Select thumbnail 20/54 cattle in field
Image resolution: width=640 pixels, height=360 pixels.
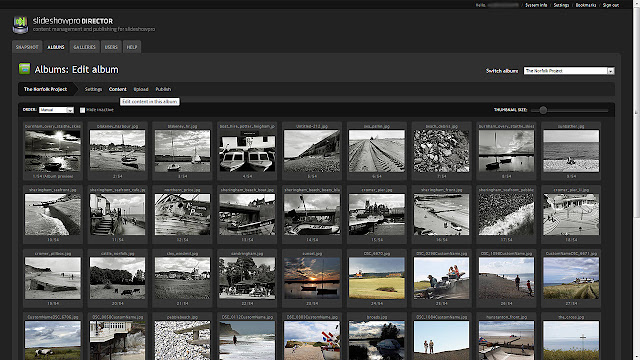click(x=117, y=278)
